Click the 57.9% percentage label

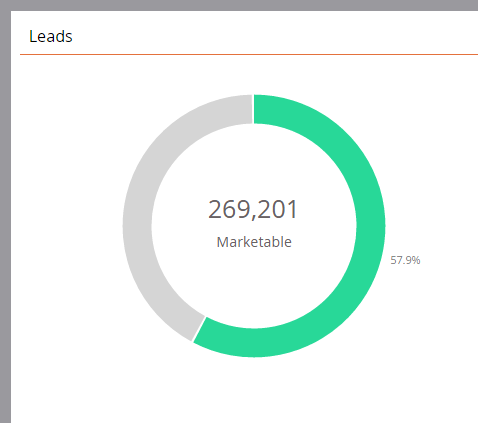(x=405, y=260)
